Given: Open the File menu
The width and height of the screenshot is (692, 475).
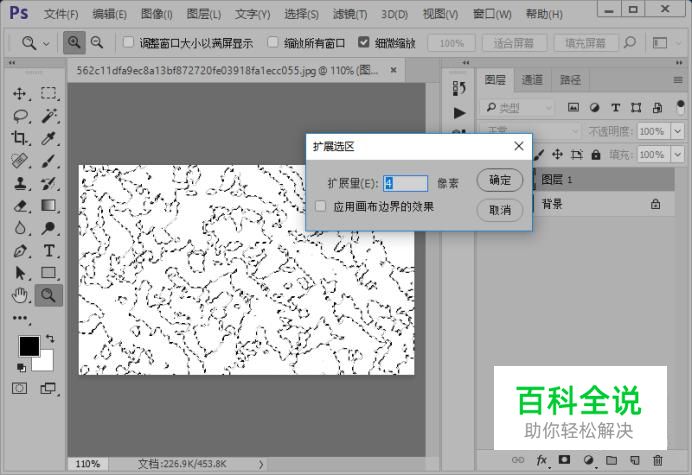Looking at the screenshot, I should tap(61, 14).
